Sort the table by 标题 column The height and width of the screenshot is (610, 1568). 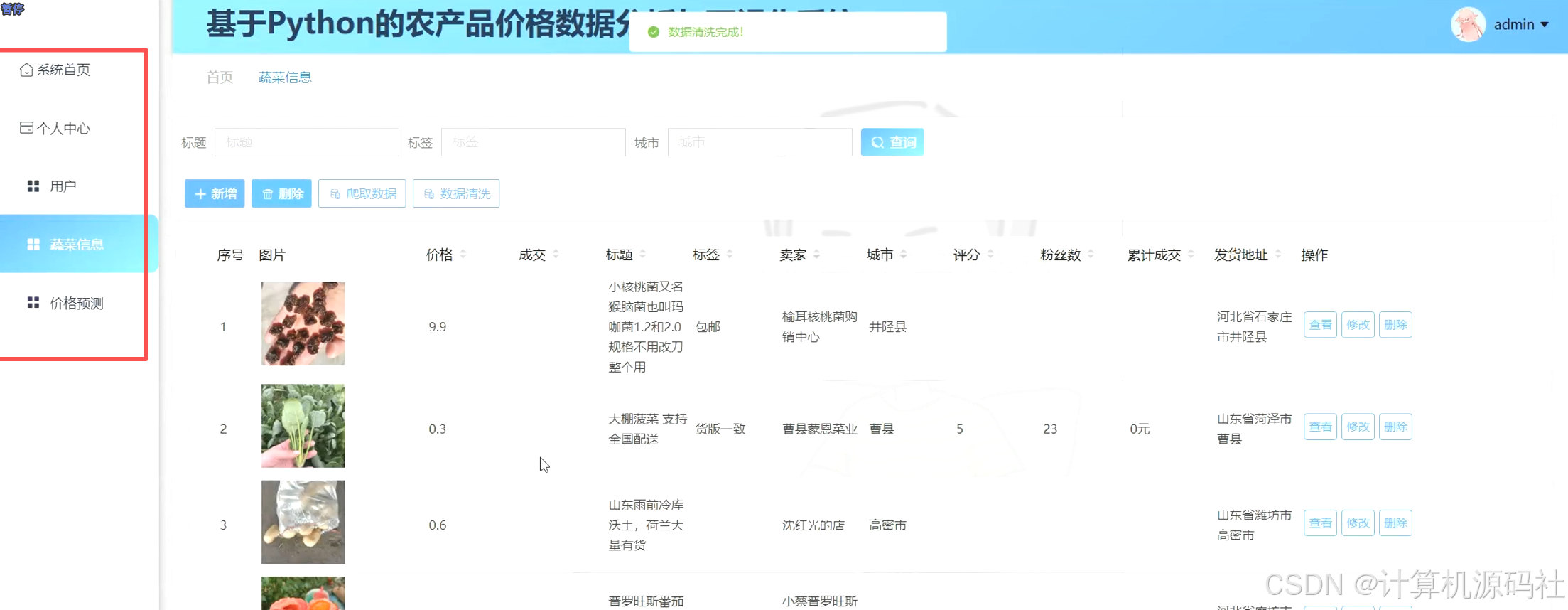pyautogui.click(x=643, y=255)
